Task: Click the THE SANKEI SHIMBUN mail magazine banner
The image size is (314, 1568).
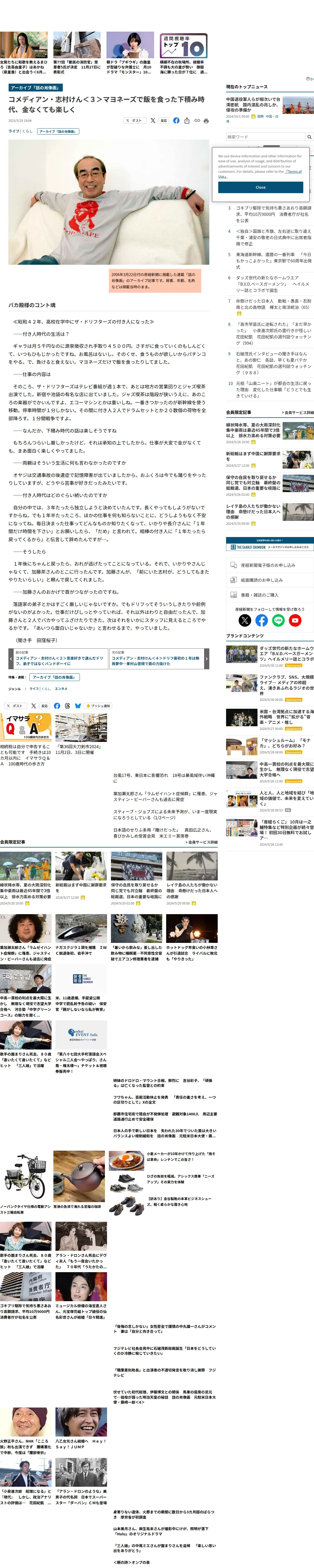Action: [270, 544]
